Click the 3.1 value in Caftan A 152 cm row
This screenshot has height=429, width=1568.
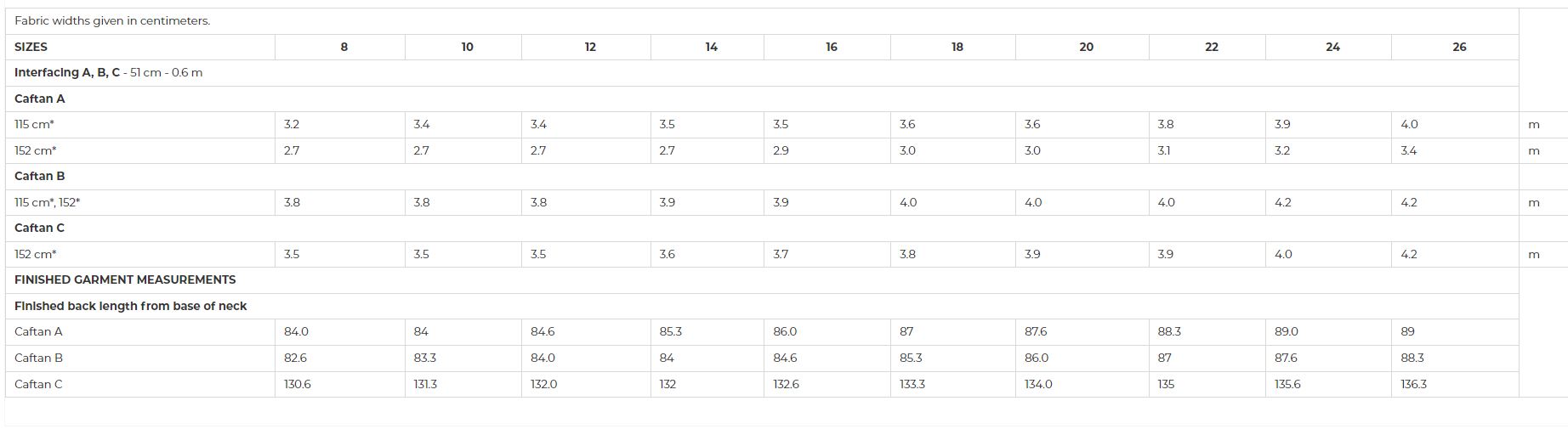point(1164,150)
